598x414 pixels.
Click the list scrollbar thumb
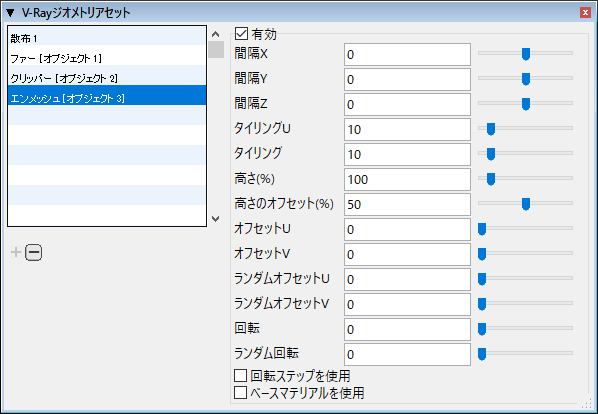point(216,50)
